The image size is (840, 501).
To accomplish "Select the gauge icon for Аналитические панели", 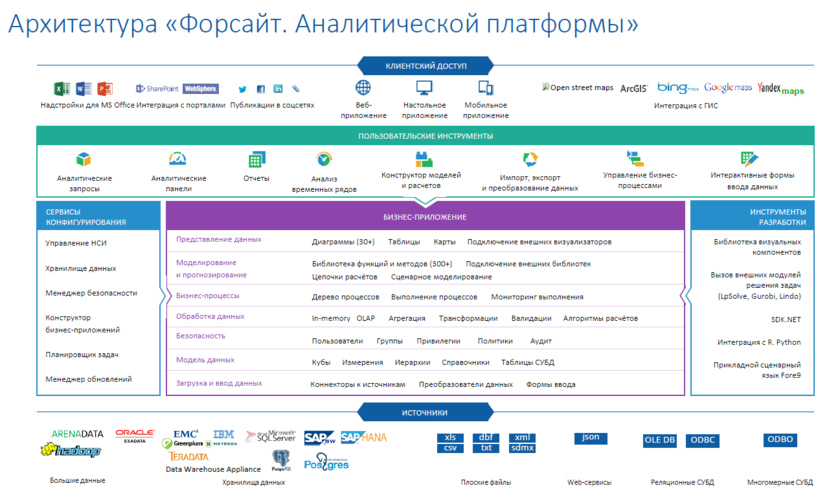I will click(178, 160).
